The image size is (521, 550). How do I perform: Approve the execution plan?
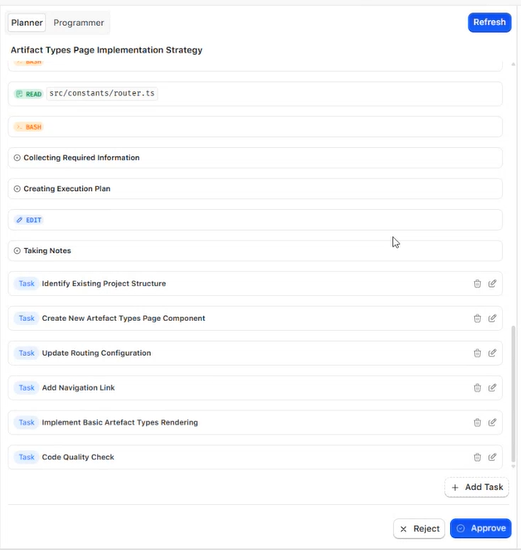[481, 528]
